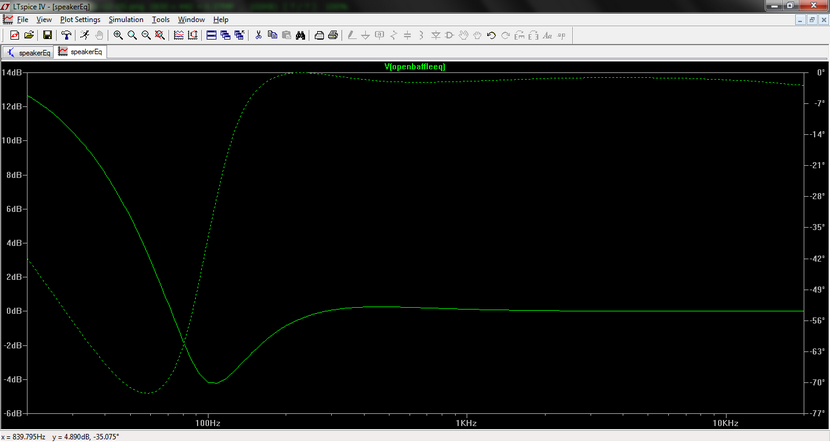Screen dimensions: 830x442
Task: Click the Undo arrow icon
Action: [x=491, y=35]
